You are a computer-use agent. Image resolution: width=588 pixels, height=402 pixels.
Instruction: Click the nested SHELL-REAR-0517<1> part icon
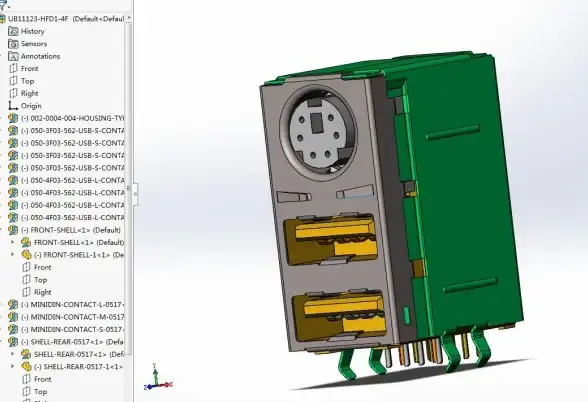pos(26,354)
